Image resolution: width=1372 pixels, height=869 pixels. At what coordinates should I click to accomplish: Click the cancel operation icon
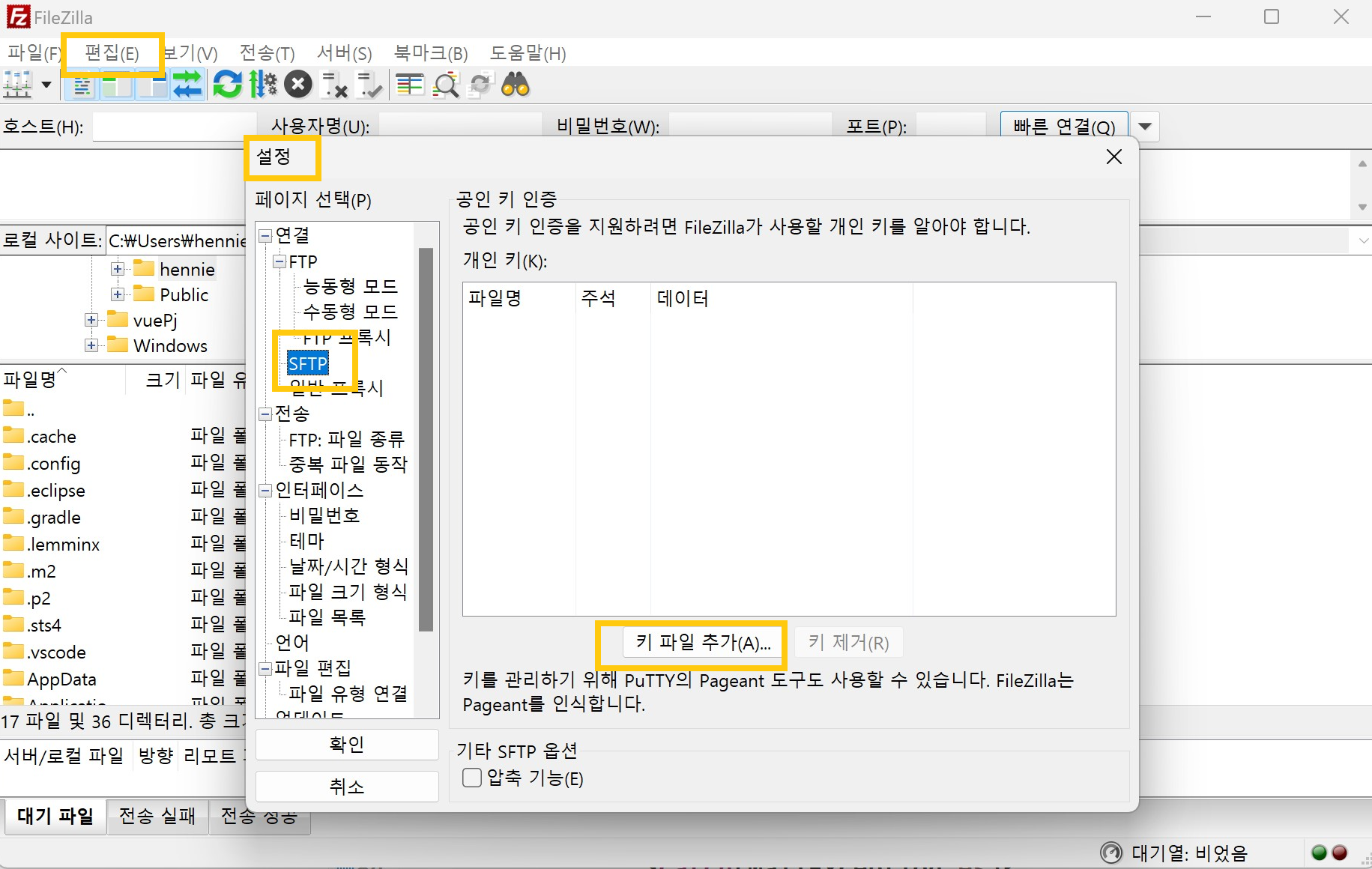[298, 85]
